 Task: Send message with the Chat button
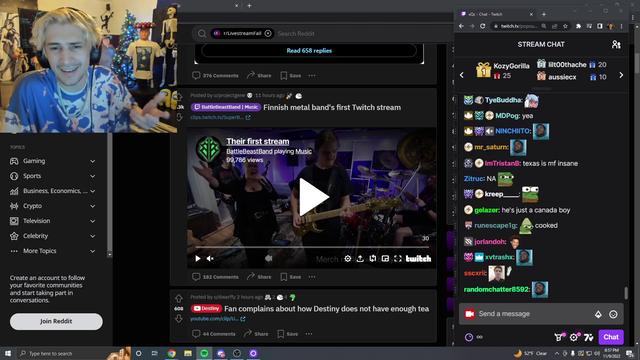coord(611,337)
